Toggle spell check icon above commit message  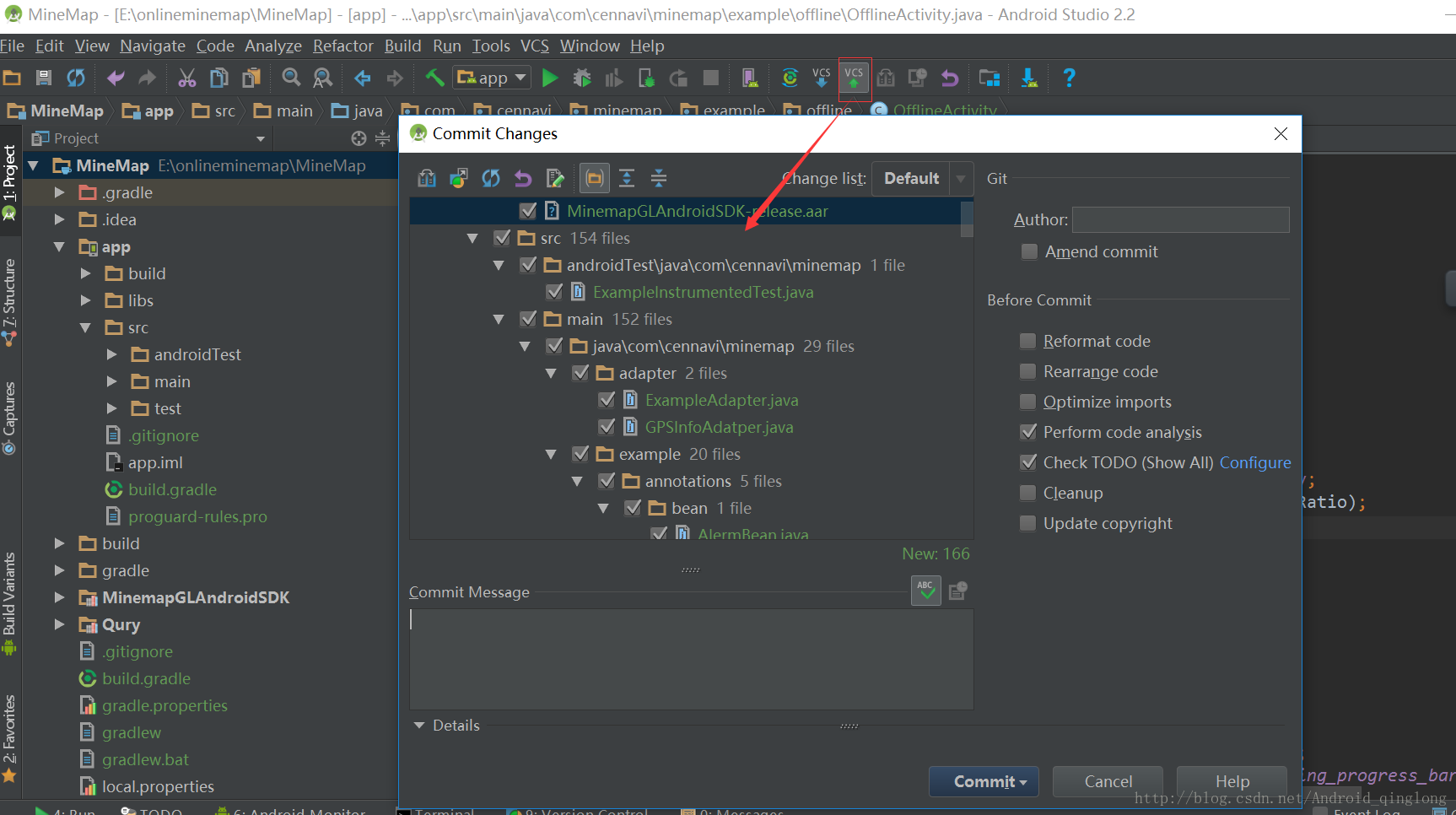click(x=926, y=591)
